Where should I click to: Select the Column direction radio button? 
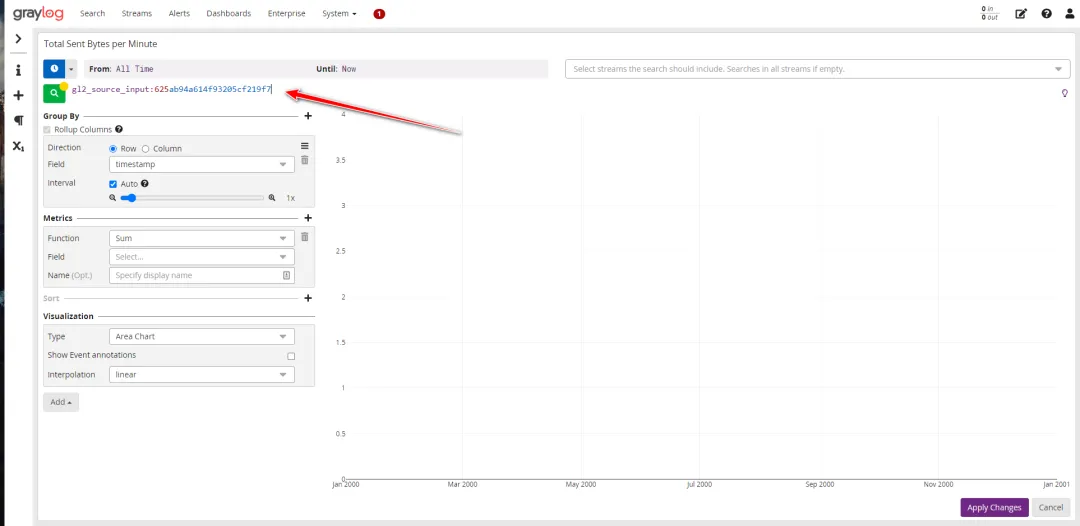tap(145, 149)
